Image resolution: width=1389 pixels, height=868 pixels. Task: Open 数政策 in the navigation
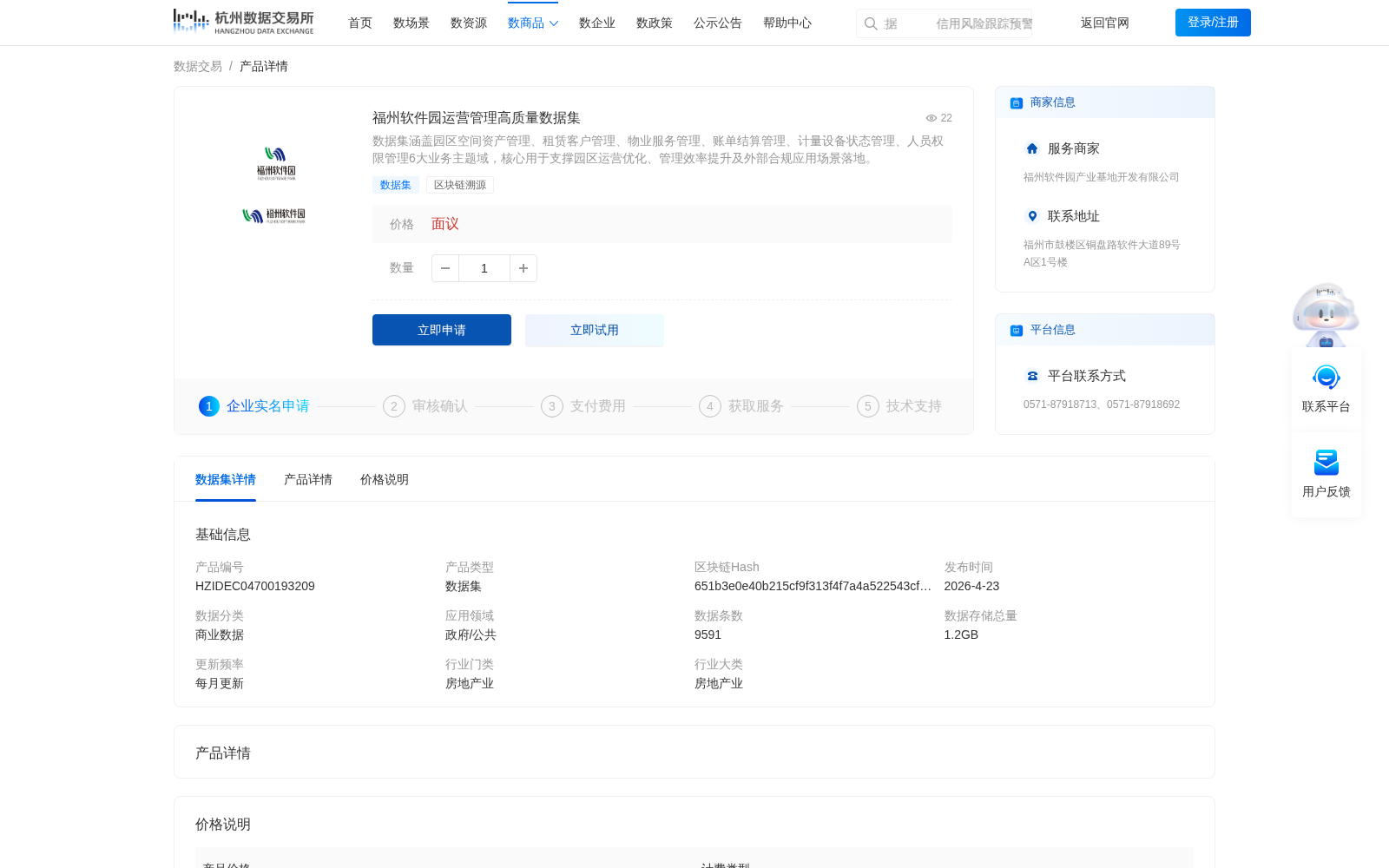[655, 23]
